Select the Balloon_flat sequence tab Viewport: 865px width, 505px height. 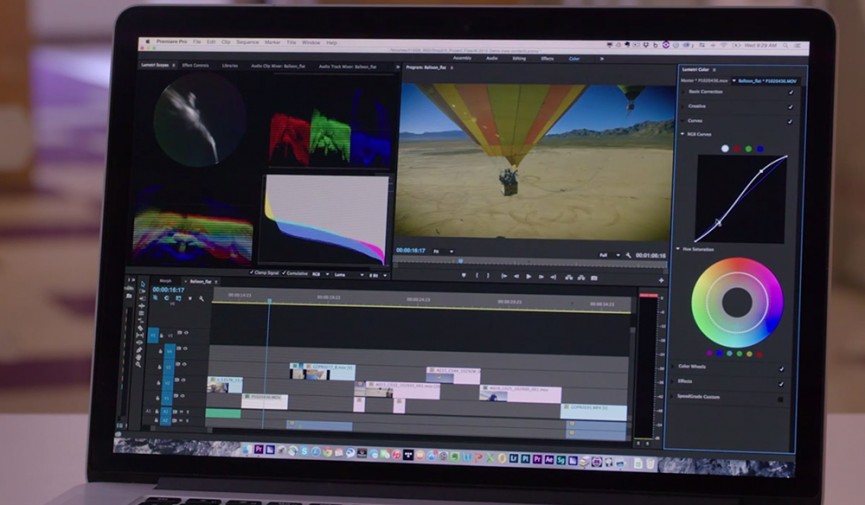[x=200, y=281]
